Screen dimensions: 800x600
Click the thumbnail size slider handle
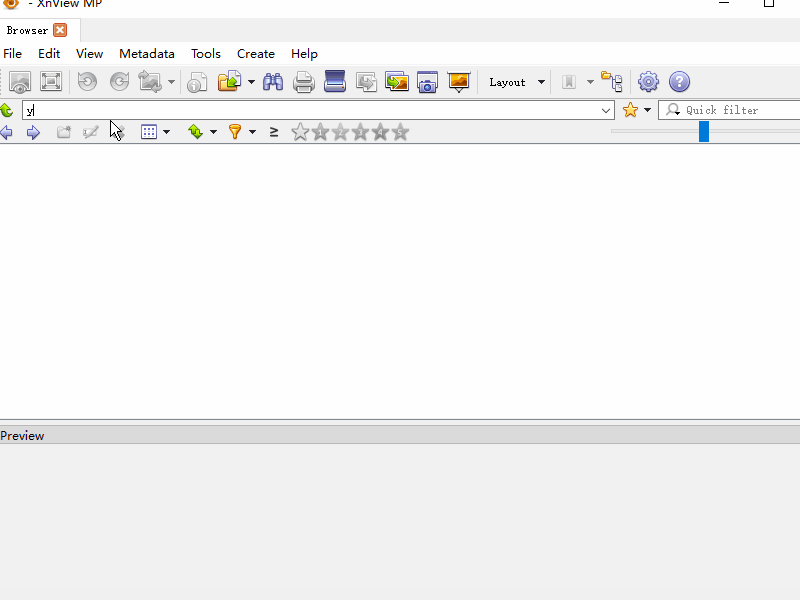pos(704,131)
